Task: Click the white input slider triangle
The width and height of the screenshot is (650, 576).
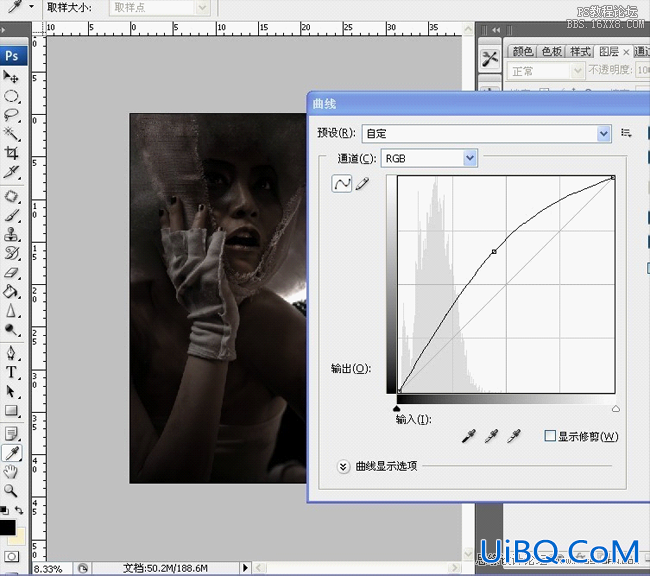Action: 616,409
